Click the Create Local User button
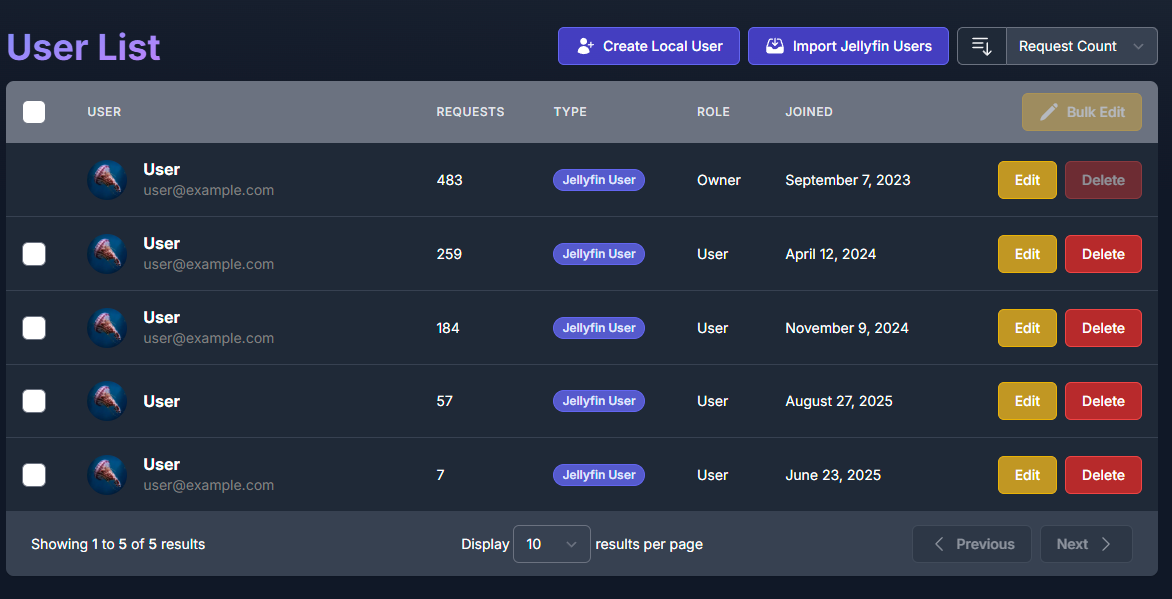Image resolution: width=1172 pixels, height=599 pixels. pyautogui.click(x=648, y=45)
